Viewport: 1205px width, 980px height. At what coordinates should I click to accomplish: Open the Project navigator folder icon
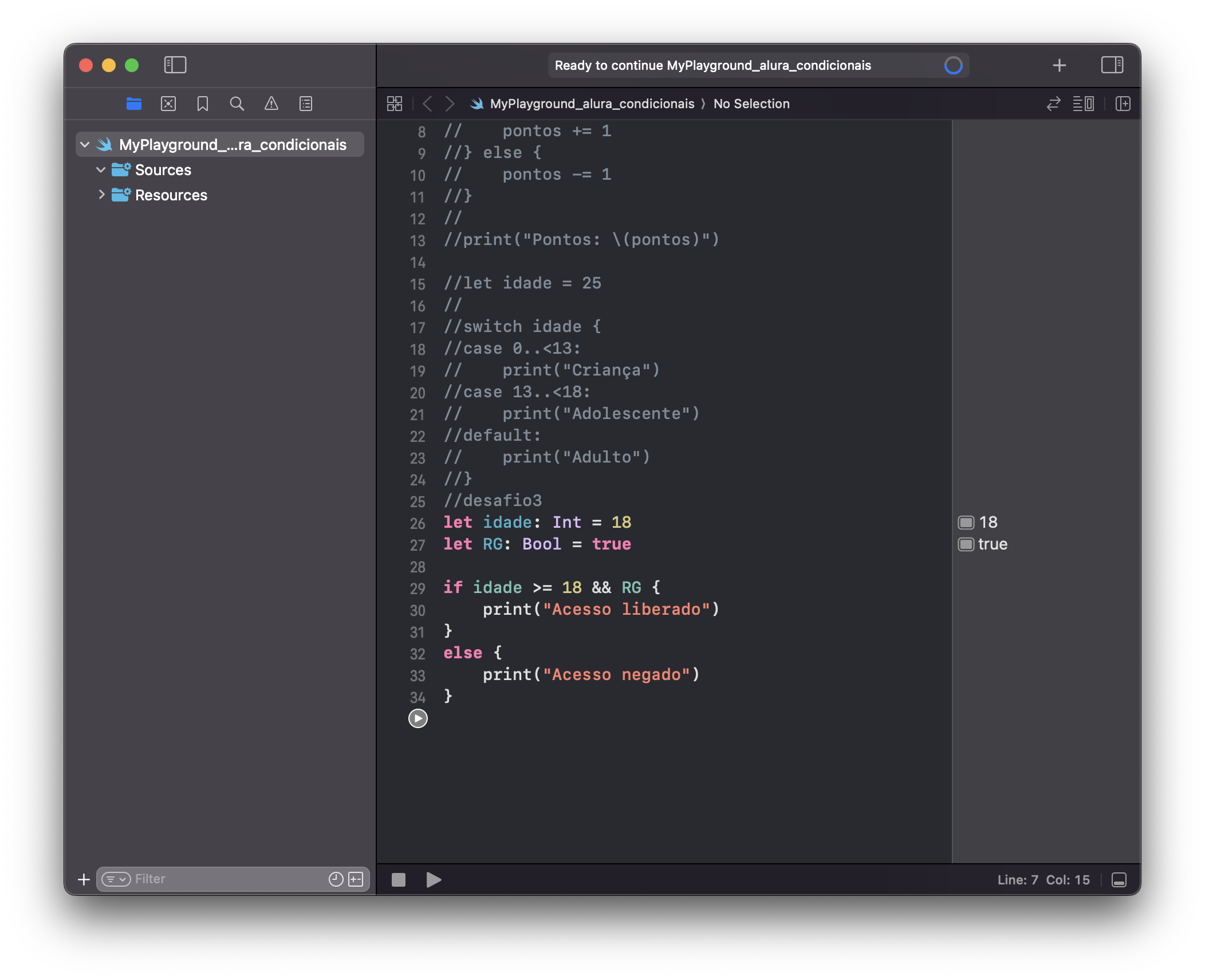pyautogui.click(x=134, y=104)
